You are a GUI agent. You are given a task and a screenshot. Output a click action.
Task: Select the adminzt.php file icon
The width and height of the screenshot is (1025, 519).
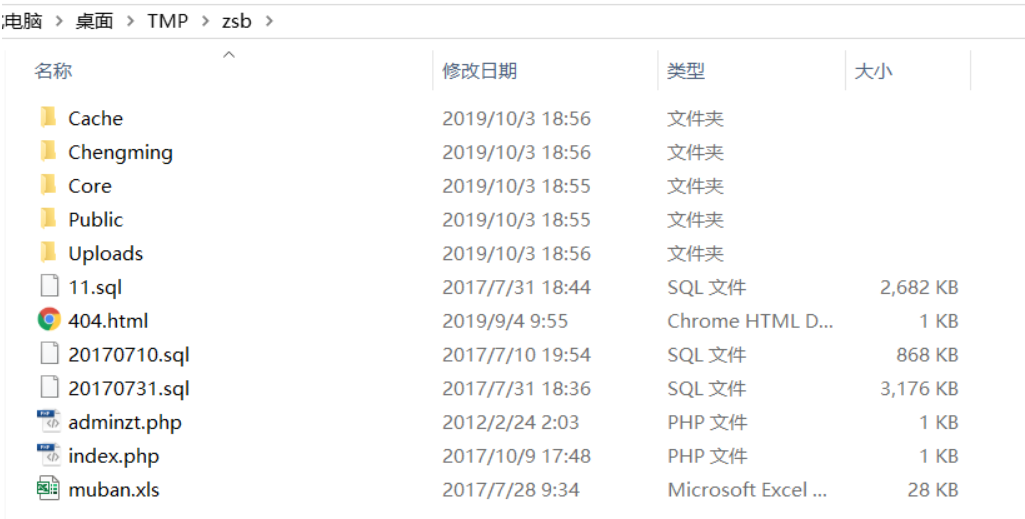[49, 422]
